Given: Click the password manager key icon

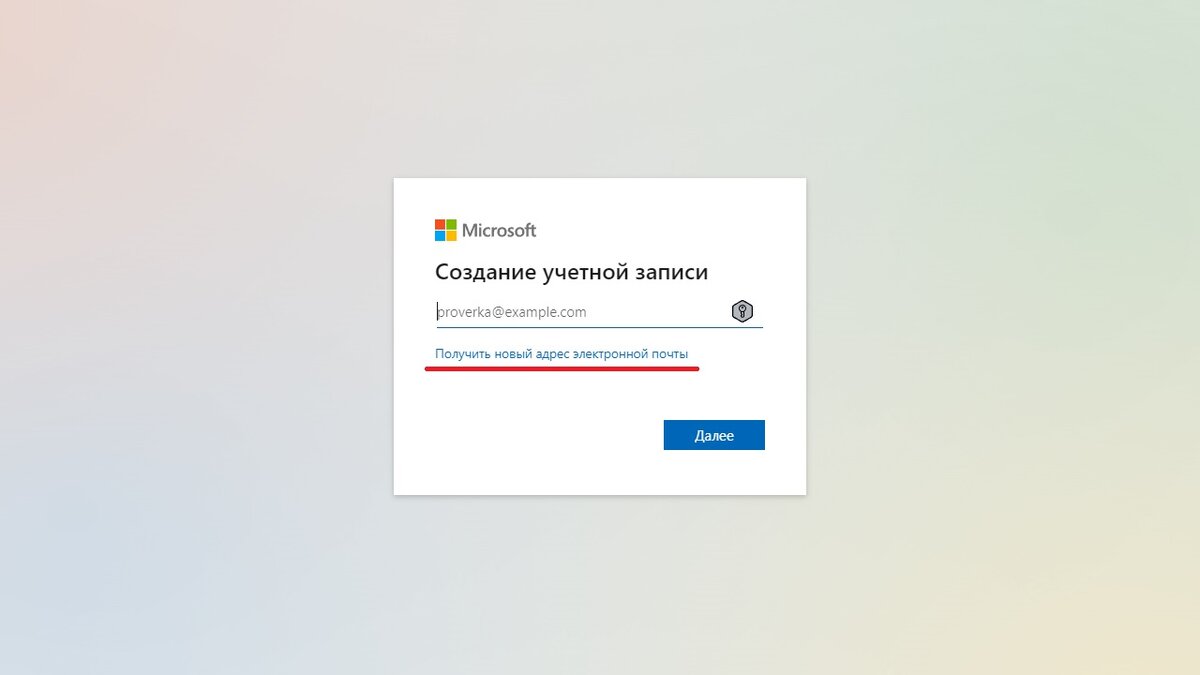Looking at the screenshot, I should click(741, 311).
